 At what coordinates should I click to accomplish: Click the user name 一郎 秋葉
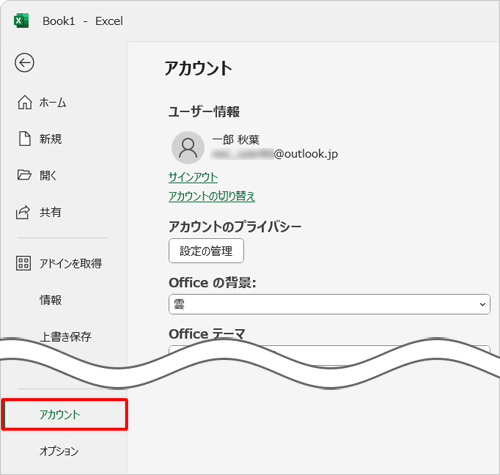[236, 140]
